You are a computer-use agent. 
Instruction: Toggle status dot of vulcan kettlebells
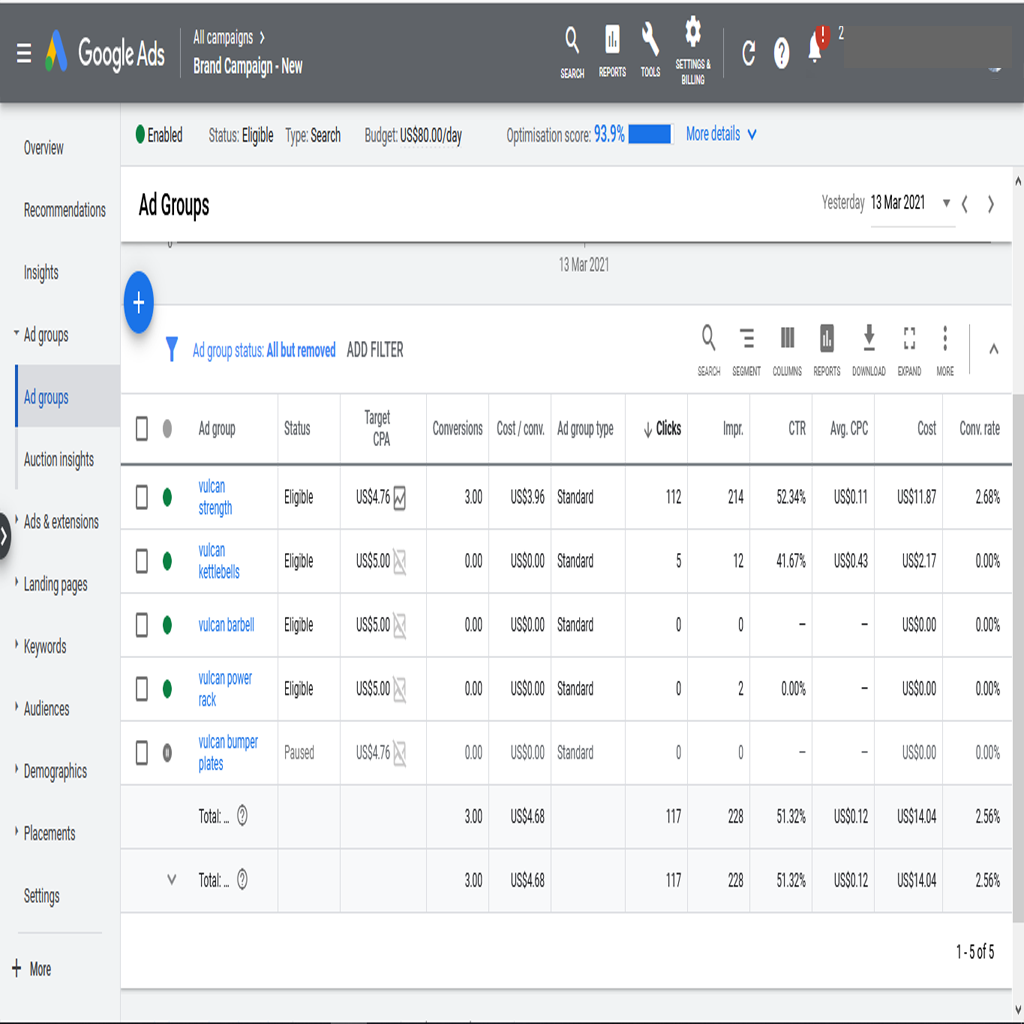click(167, 561)
